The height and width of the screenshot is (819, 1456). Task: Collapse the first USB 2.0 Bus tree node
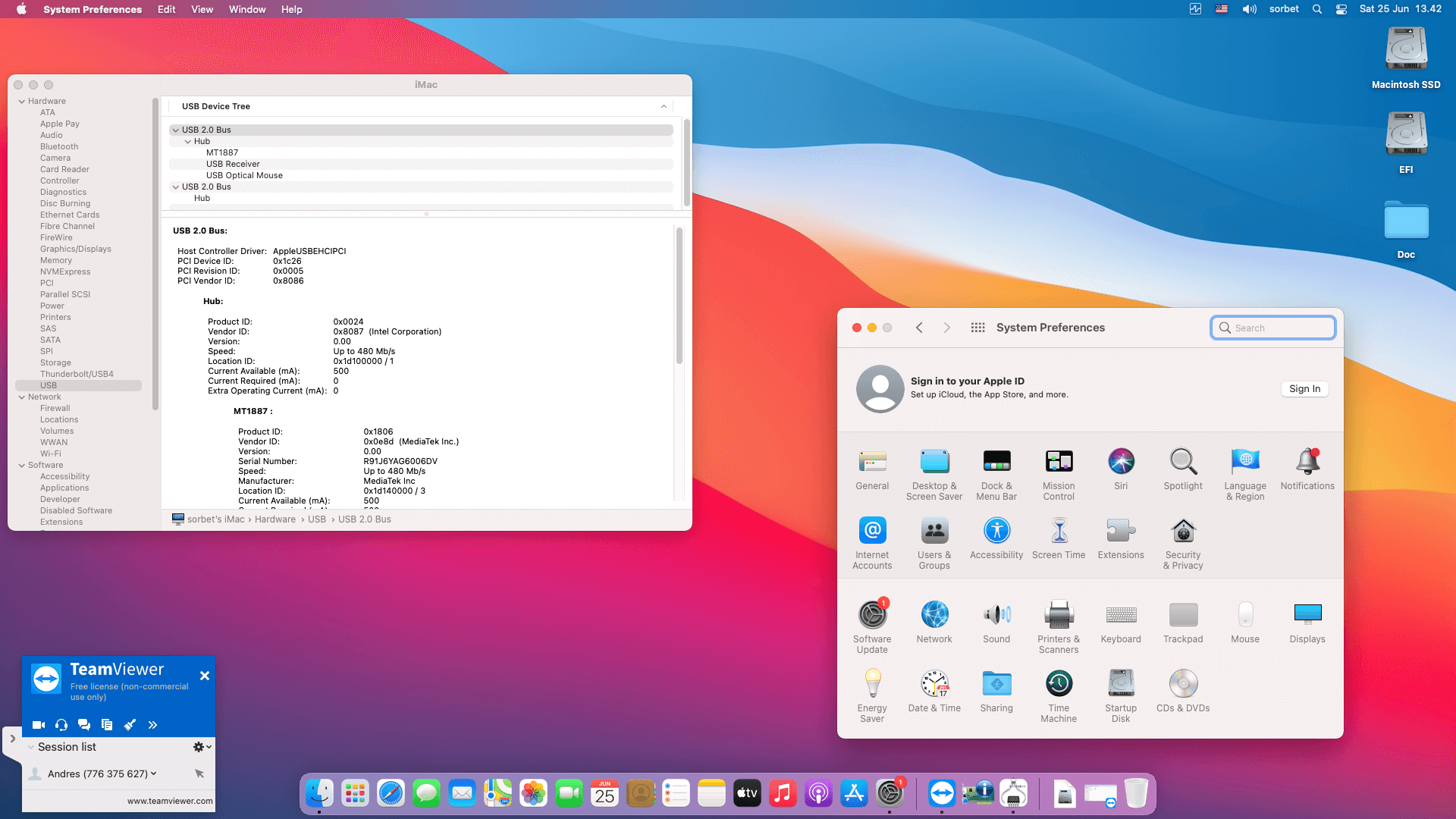pyautogui.click(x=176, y=130)
